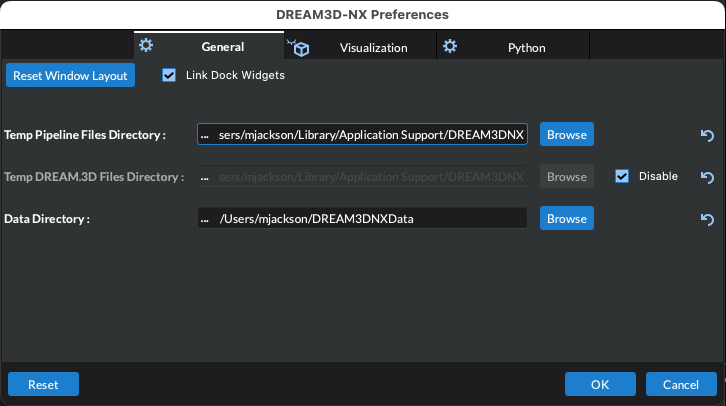726x406 pixels.
Task: Revert Temp Pipeline Files Directory to default
Action: click(x=707, y=135)
